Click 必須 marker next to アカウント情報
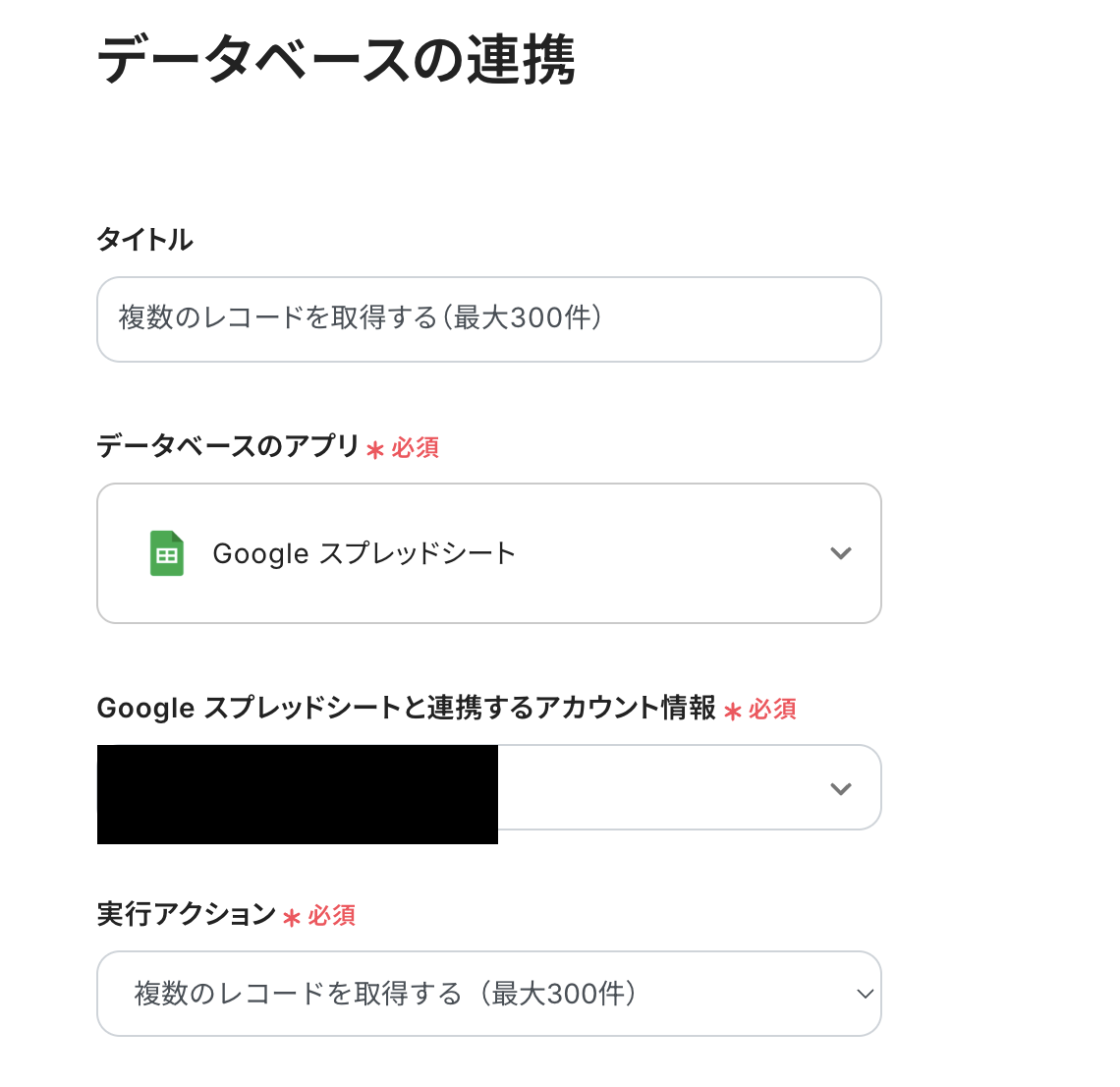Viewport: 1120px width, 1087px height. coord(772,710)
